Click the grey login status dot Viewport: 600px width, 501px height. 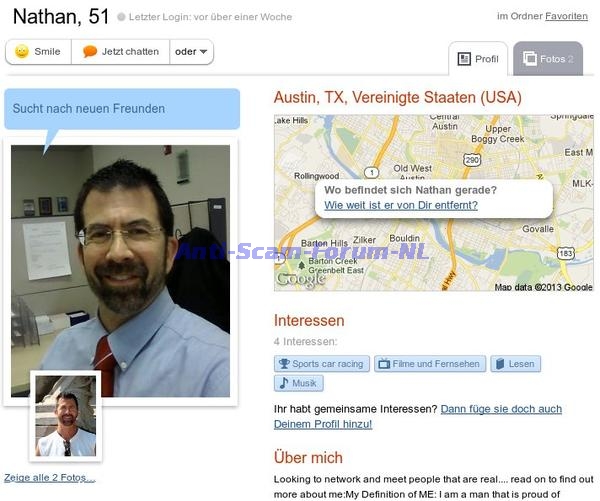coord(121,17)
